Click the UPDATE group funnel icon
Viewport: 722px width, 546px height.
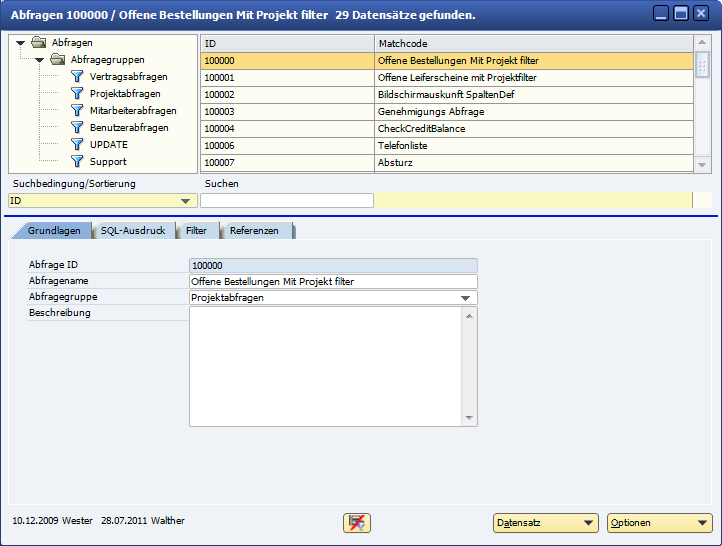point(77,145)
